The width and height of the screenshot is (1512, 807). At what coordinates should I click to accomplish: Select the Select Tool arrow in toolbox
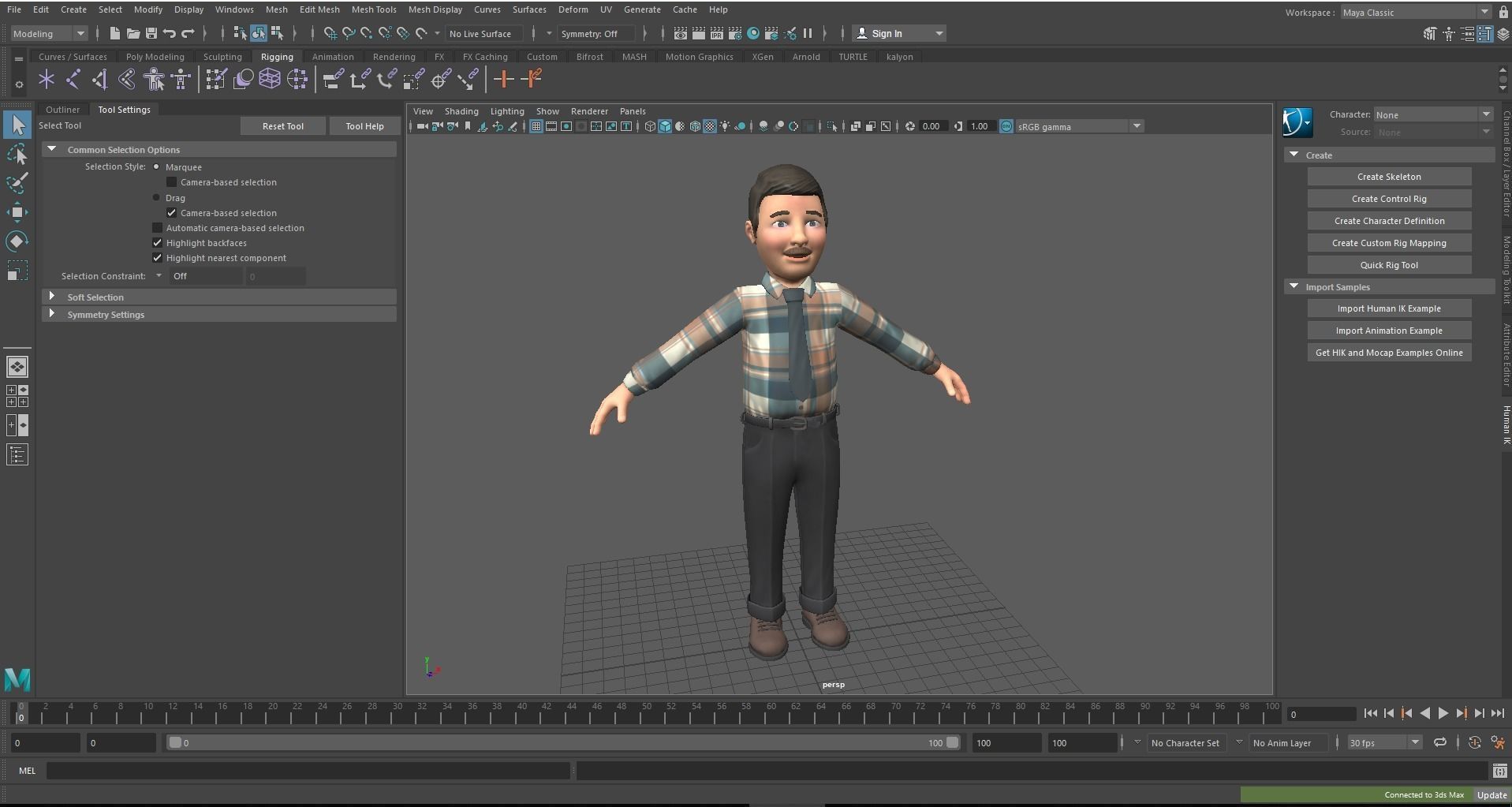click(x=17, y=125)
